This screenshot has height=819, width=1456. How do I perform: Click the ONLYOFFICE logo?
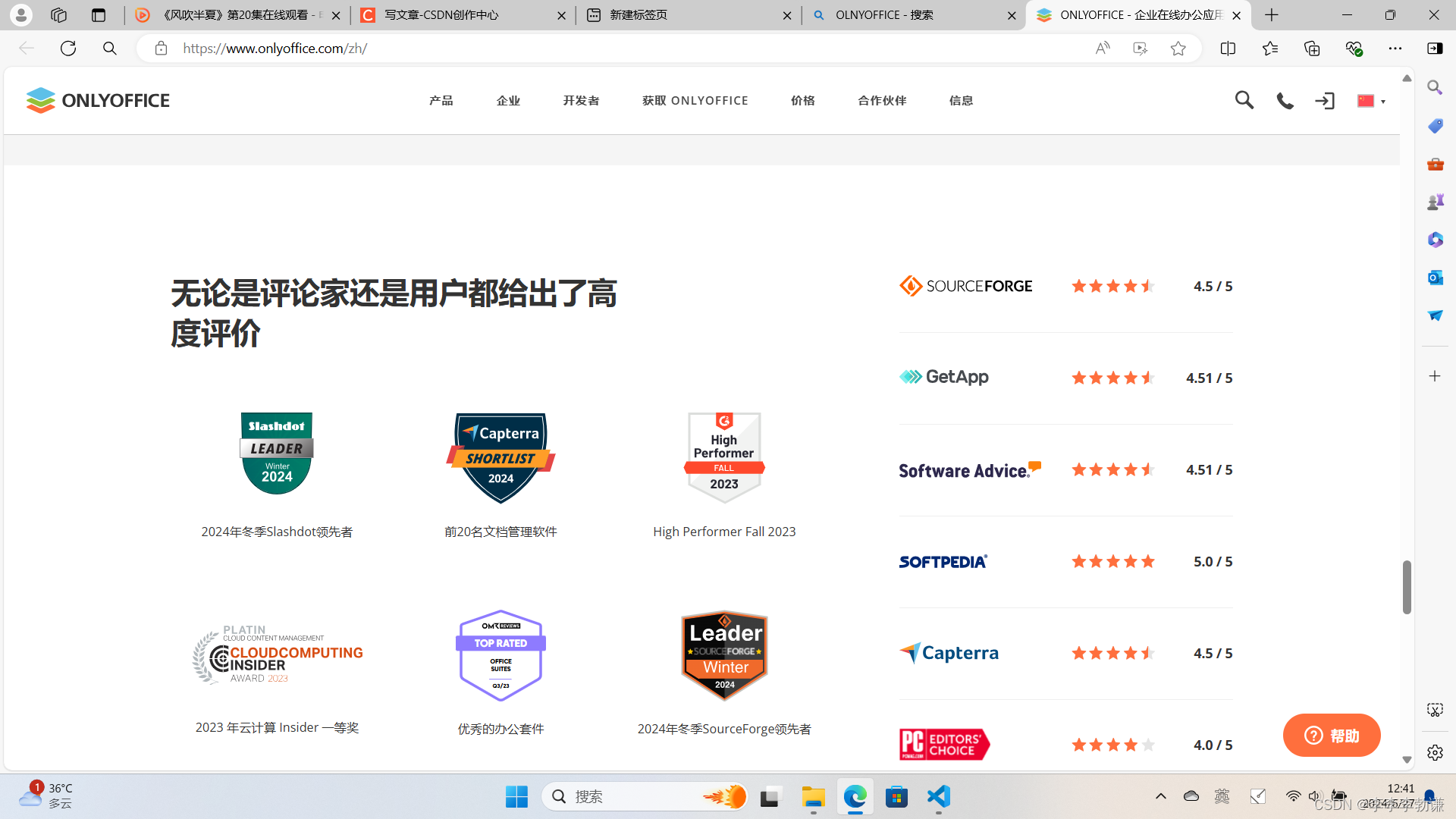[98, 100]
